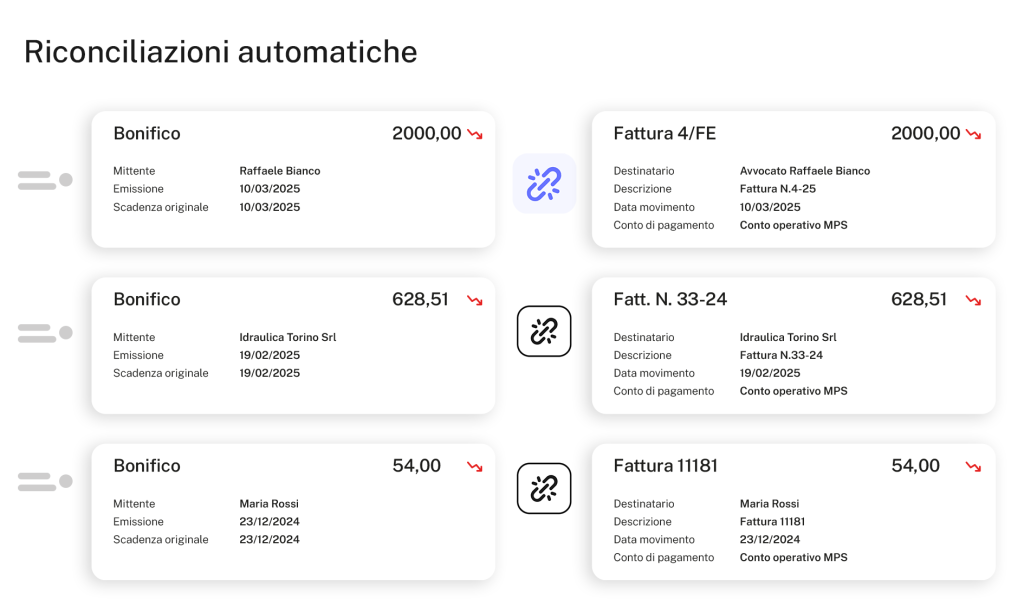Image resolution: width=1024 pixels, height=611 pixels.
Task: Click the unlink icon for the 628,51 reconciliation
Action: [x=544, y=331]
